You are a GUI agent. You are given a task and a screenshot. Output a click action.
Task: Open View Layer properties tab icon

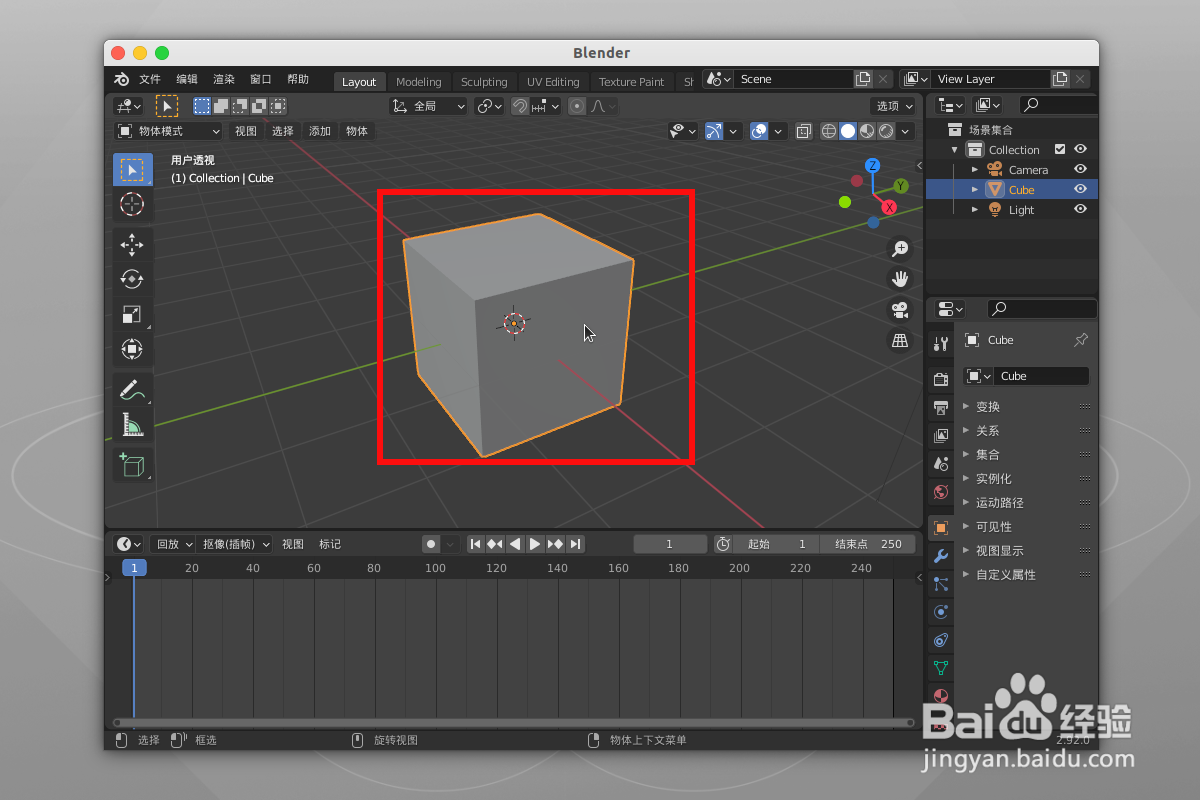940,436
